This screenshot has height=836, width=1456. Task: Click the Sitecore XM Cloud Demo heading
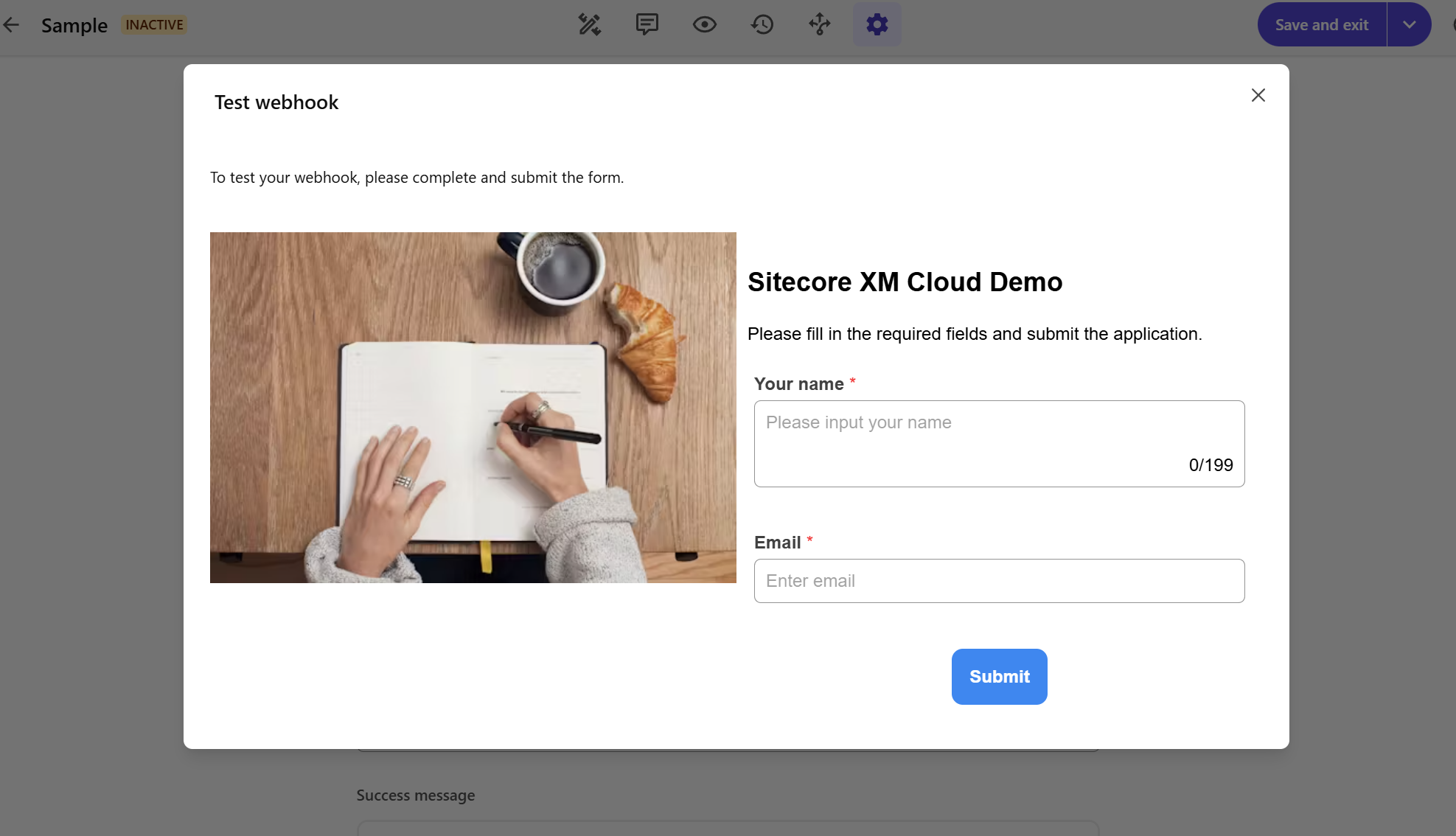point(905,282)
